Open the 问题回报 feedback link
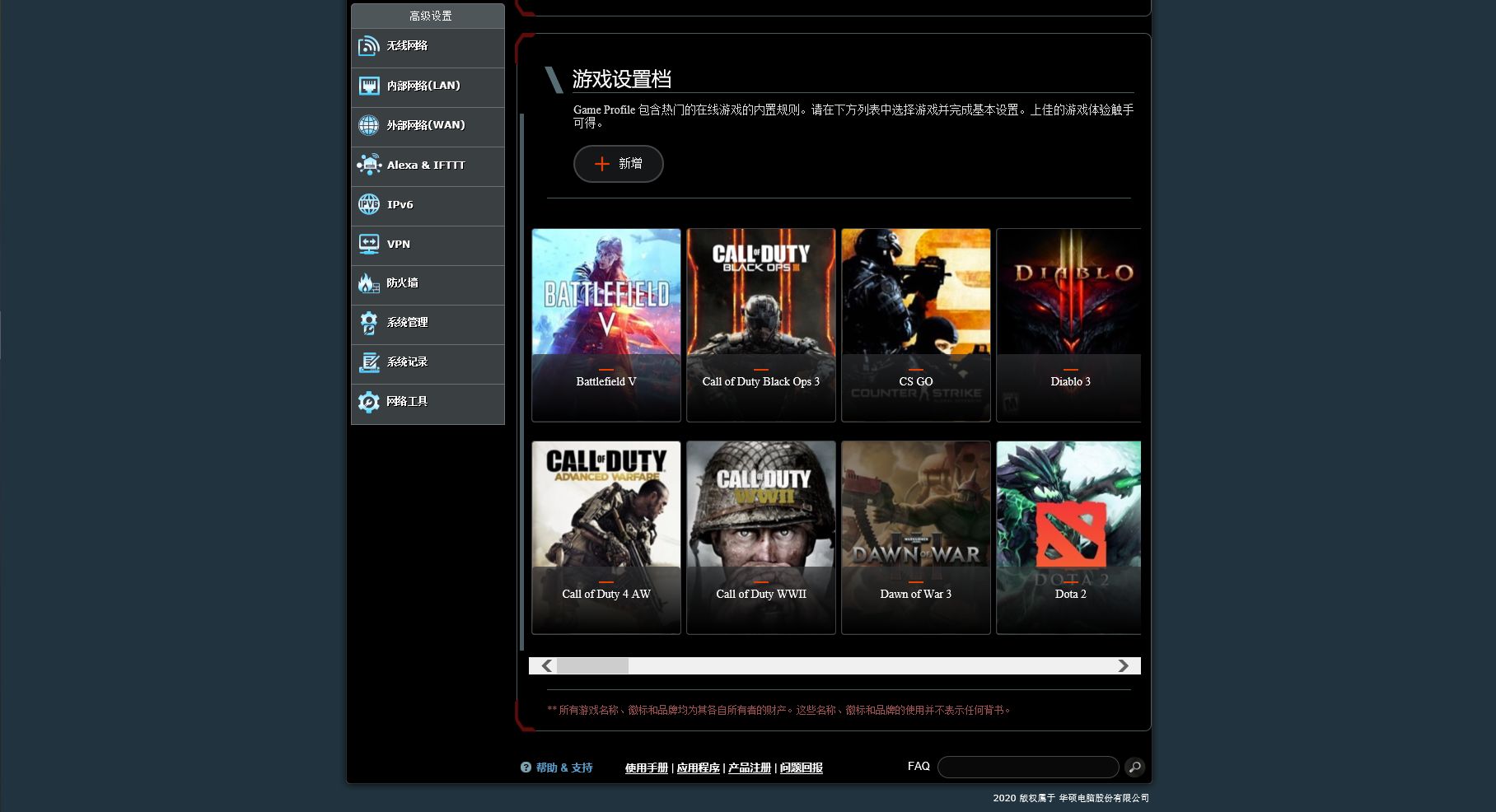Image resolution: width=1496 pixels, height=812 pixels. 801,768
